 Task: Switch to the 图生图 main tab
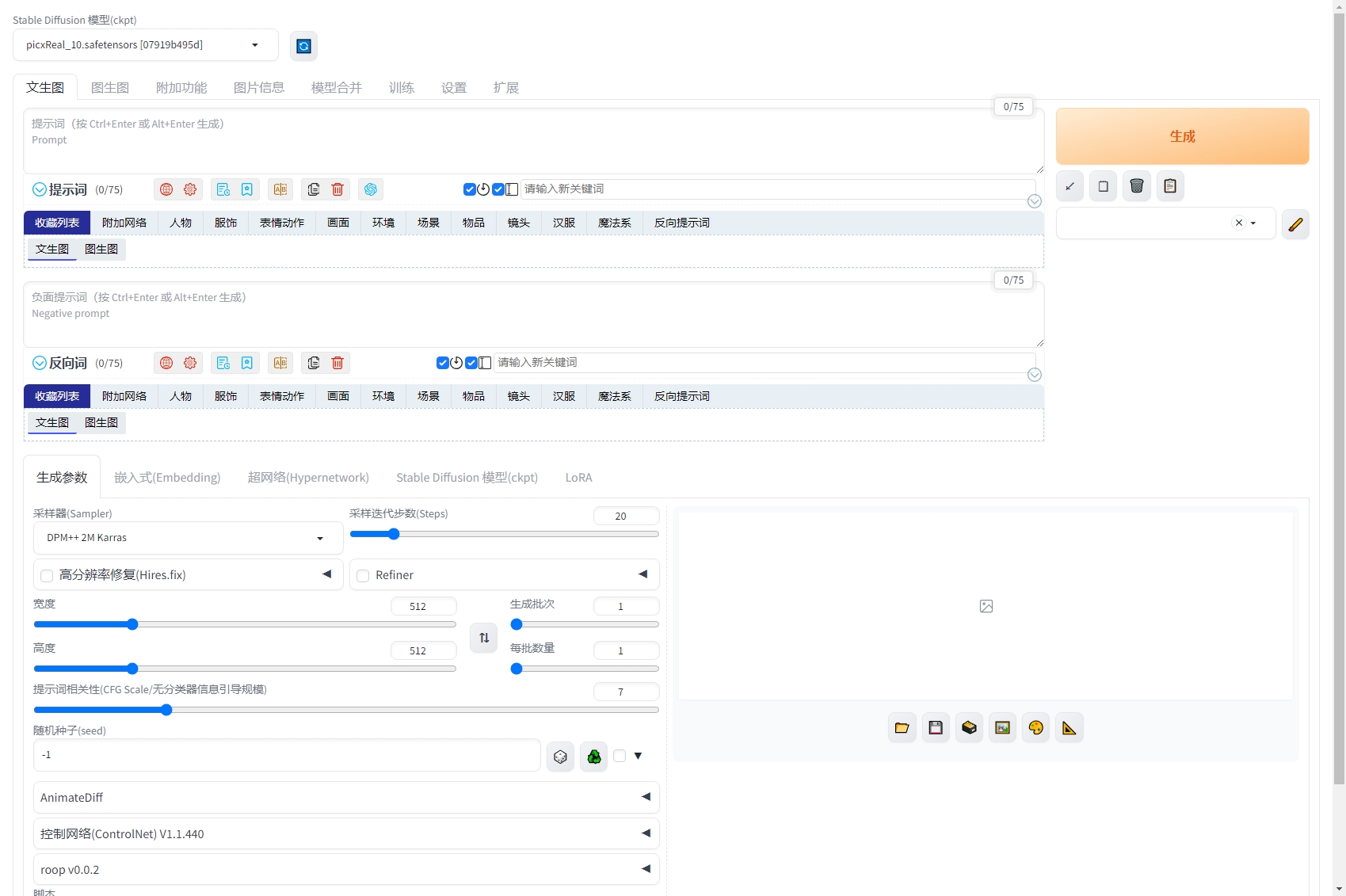110,88
